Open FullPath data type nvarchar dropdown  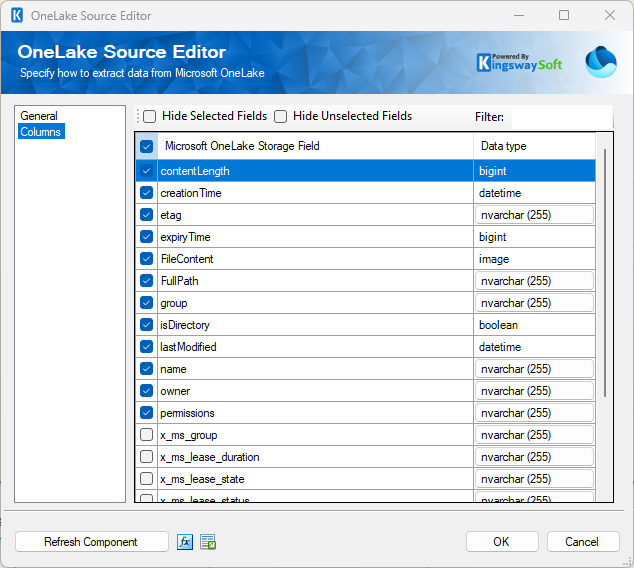tap(534, 281)
